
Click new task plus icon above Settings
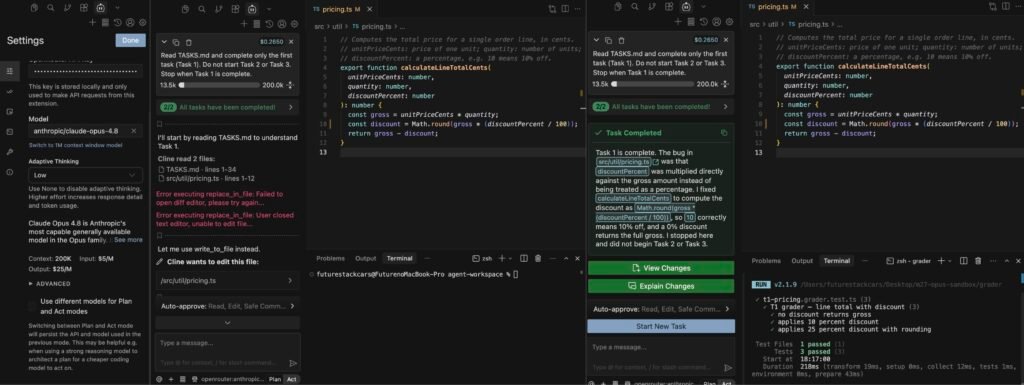click(x=93, y=22)
